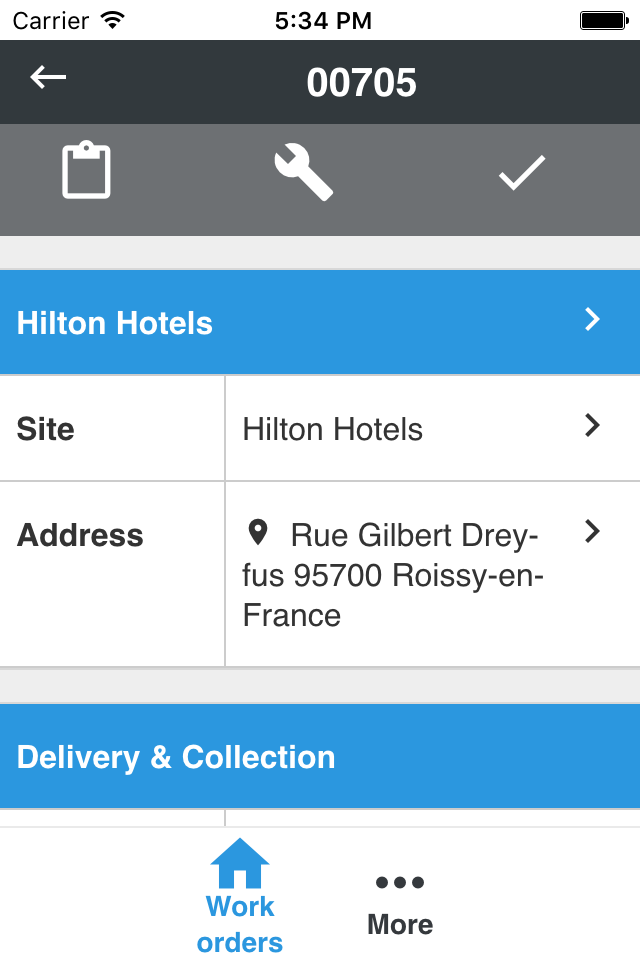Open the Hilton Hotels customer header
640x960 pixels.
(x=320, y=322)
